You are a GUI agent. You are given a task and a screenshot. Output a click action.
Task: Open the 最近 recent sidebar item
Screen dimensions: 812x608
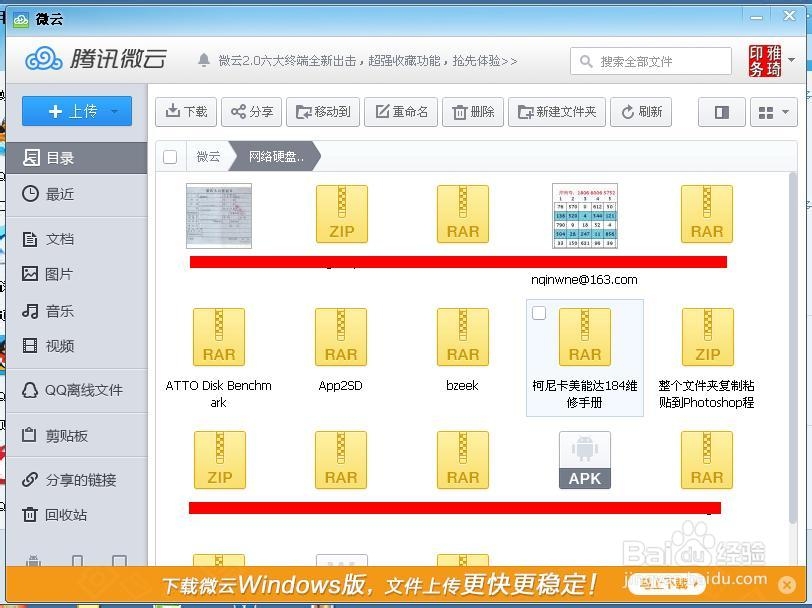(77, 194)
